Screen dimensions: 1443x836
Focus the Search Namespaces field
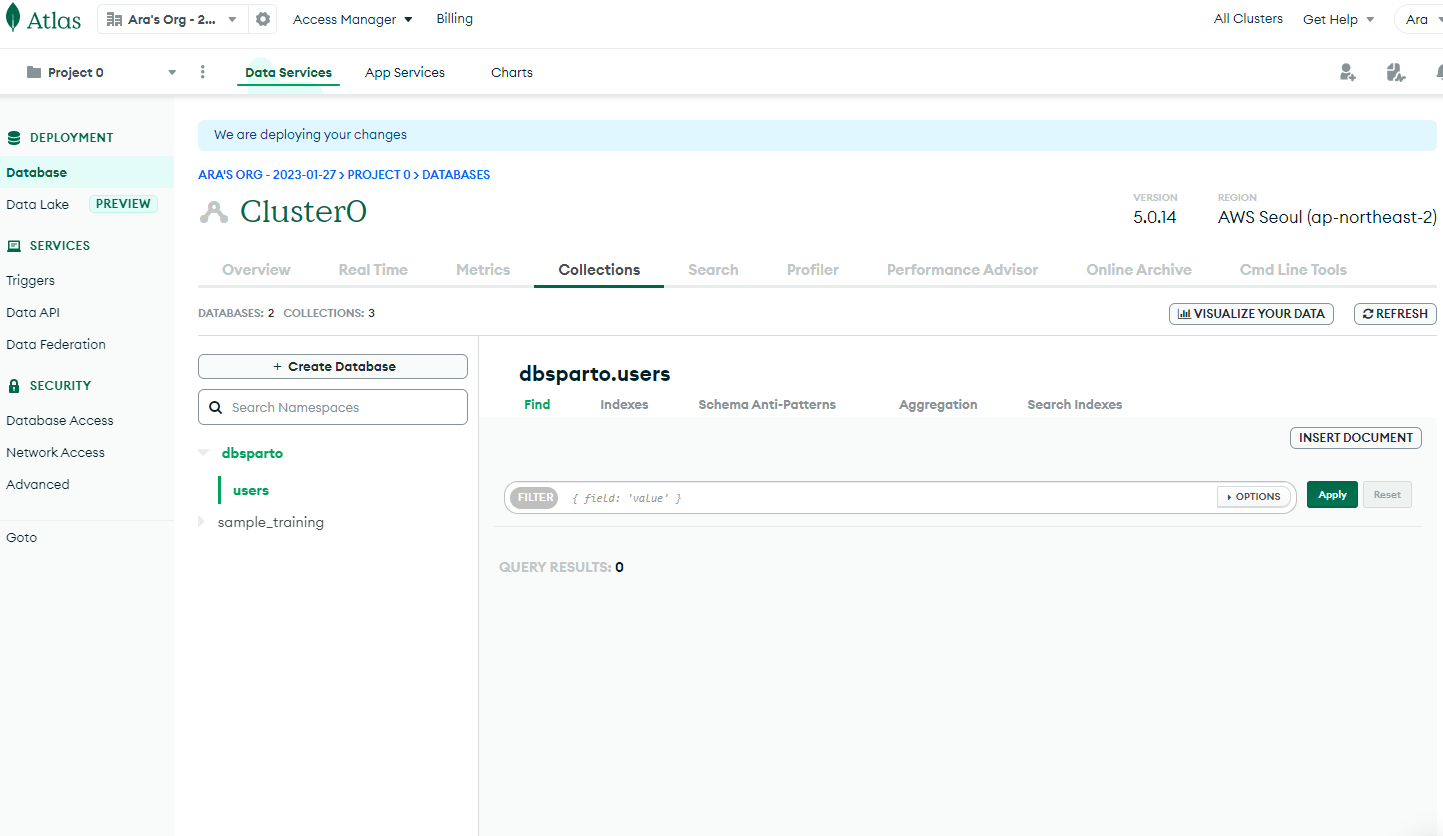(333, 407)
